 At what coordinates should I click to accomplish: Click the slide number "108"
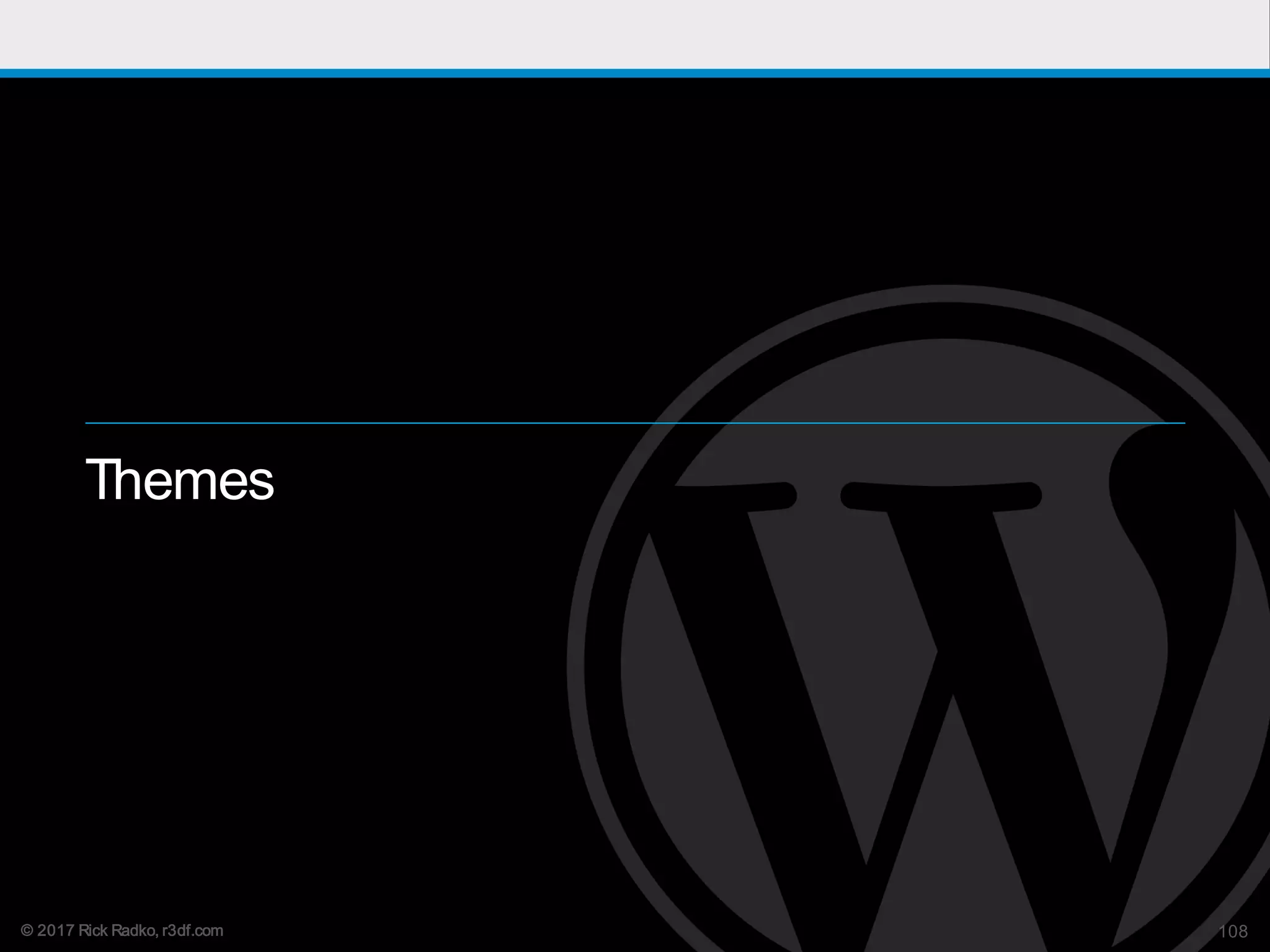tap(1233, 932)
